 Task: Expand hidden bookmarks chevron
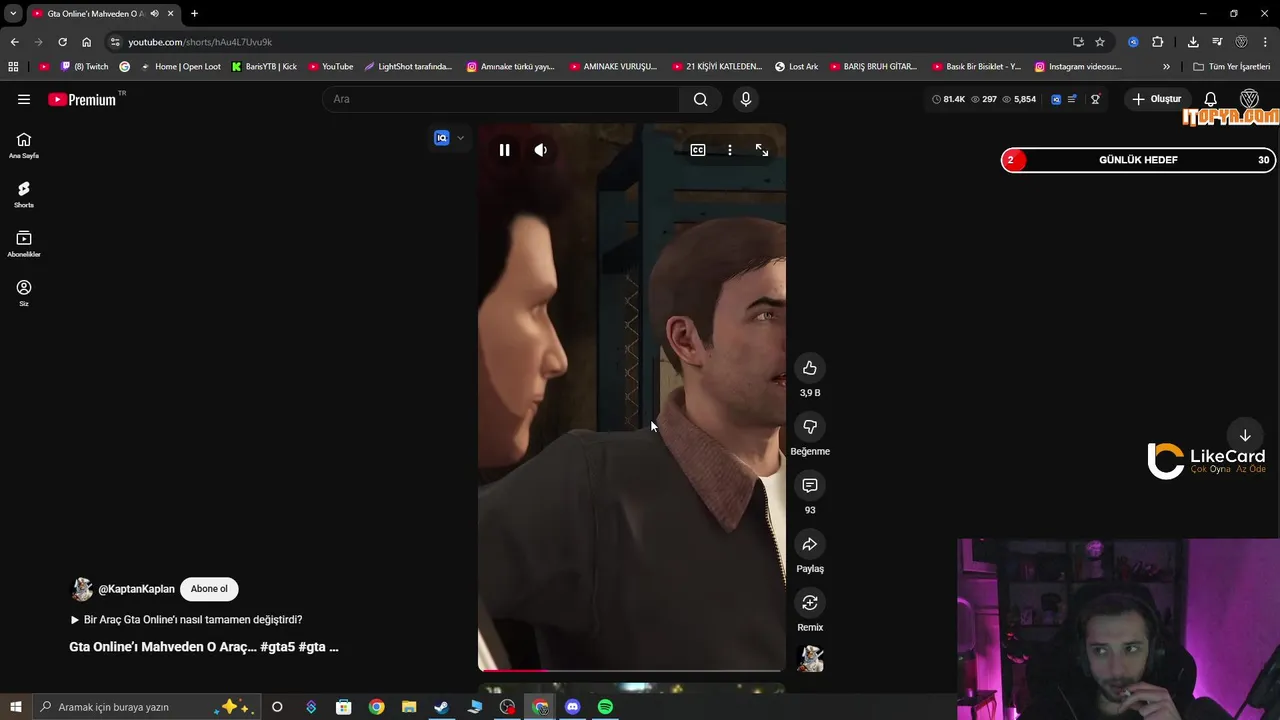click(x=1166, y=67)
